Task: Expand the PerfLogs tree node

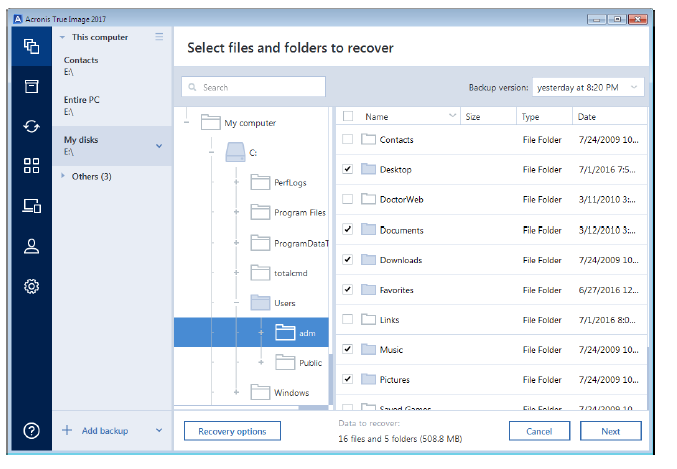Action: (x=237, y=182)
